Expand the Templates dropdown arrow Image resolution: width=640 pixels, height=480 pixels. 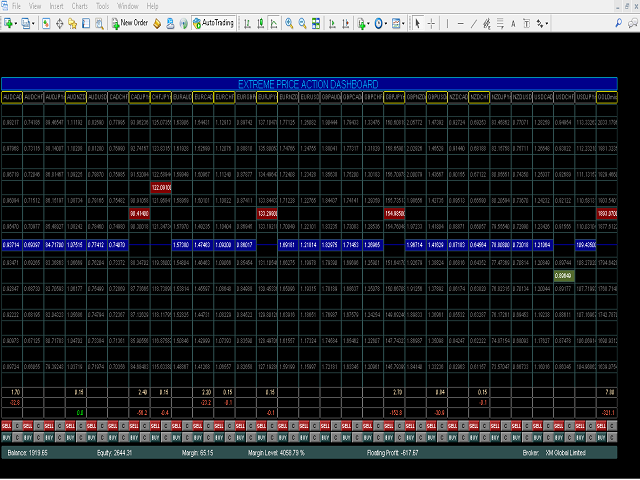click(x=403, y=24)
